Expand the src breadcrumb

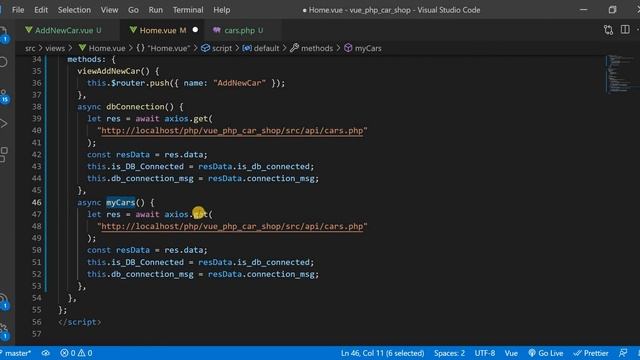tap(30, 48)
